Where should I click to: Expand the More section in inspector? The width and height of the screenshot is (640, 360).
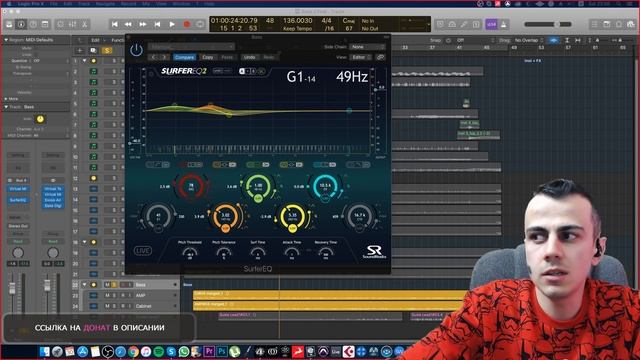click(6, 99)
